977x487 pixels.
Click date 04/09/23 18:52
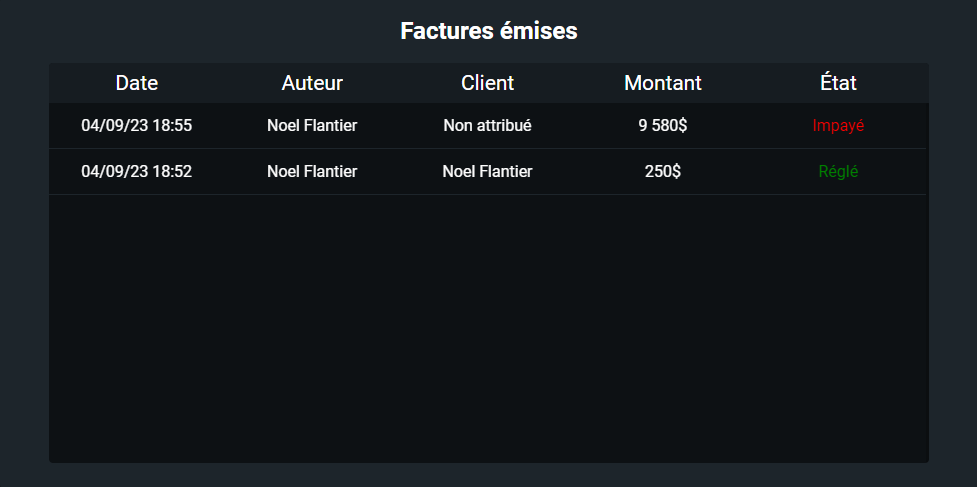pos(137,172)
